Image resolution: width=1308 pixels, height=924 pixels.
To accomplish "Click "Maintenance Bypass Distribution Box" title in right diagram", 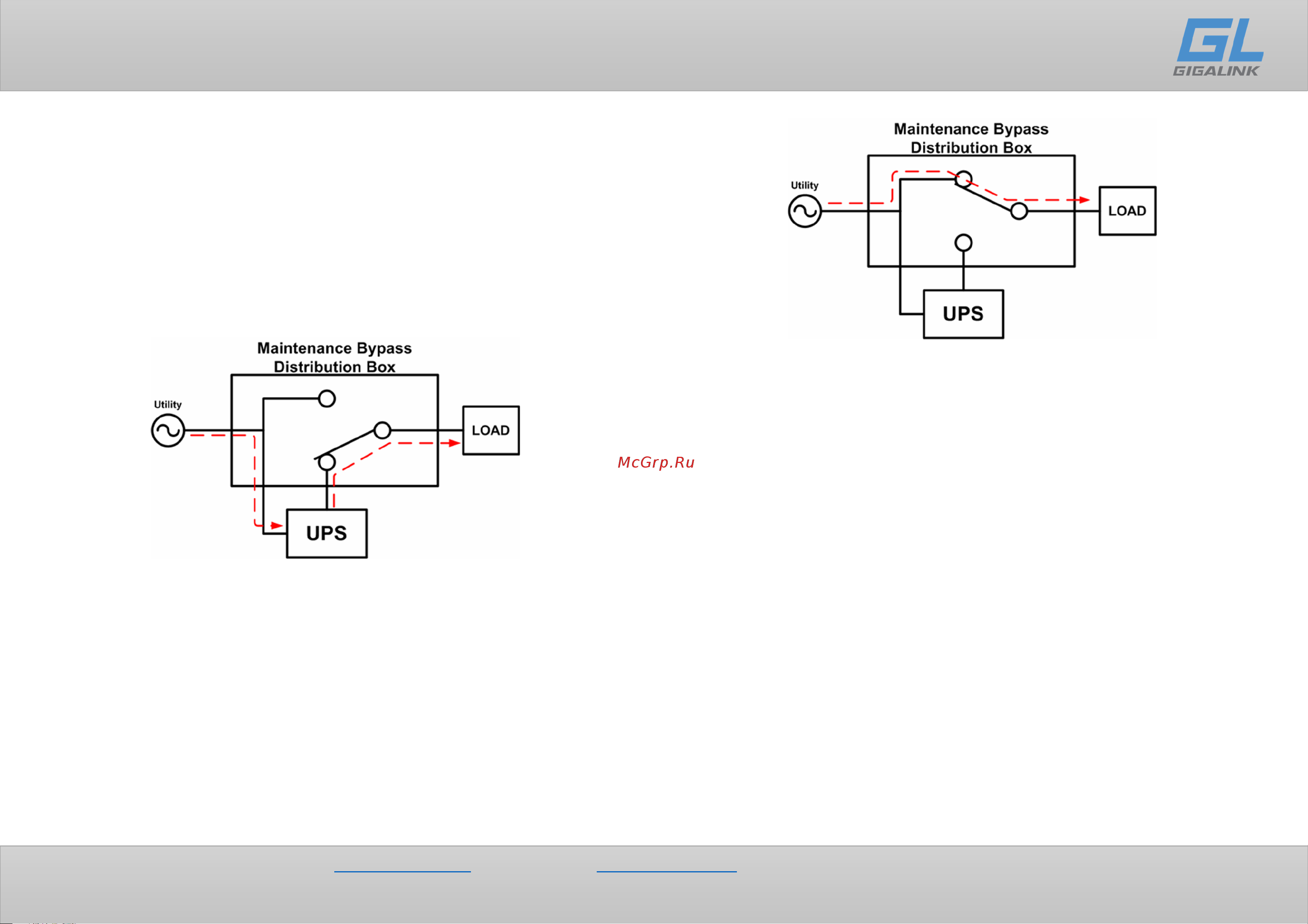I will coord(971,138).
